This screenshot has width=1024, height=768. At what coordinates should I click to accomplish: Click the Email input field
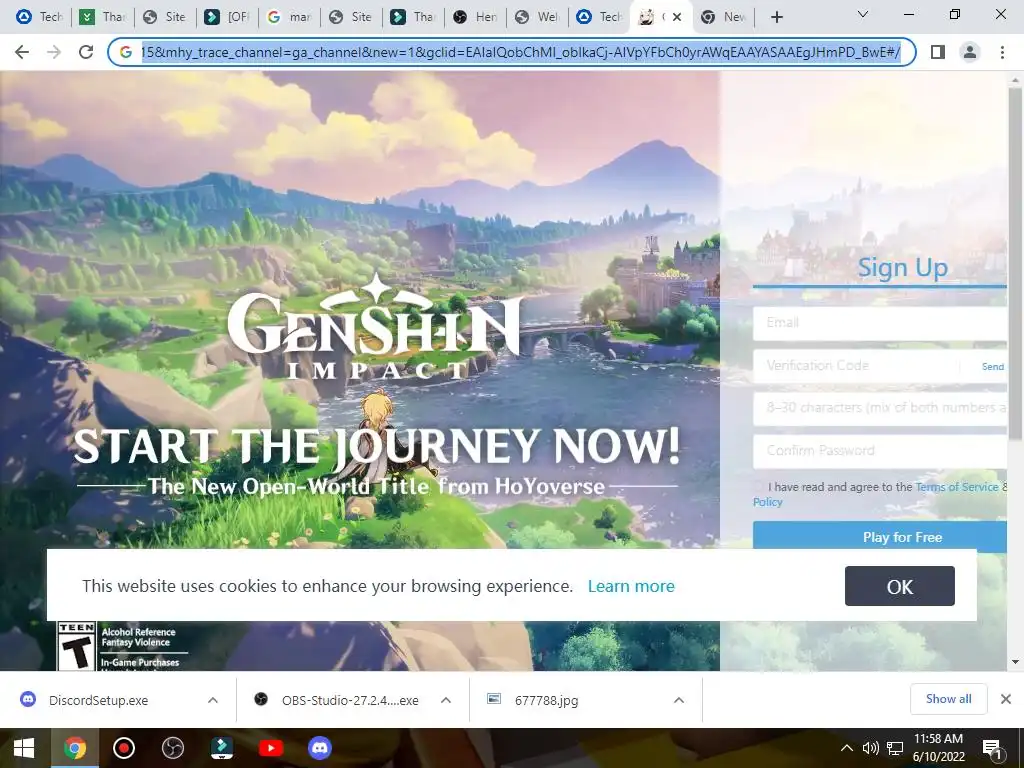click(880, 323)
